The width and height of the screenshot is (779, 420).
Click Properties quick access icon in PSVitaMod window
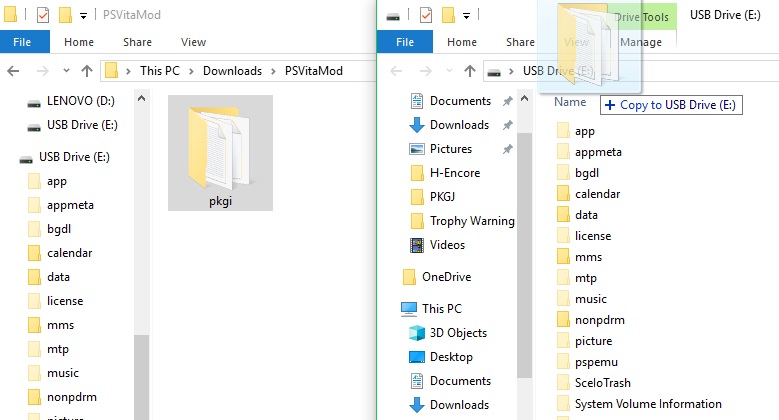tap(43, 15)
